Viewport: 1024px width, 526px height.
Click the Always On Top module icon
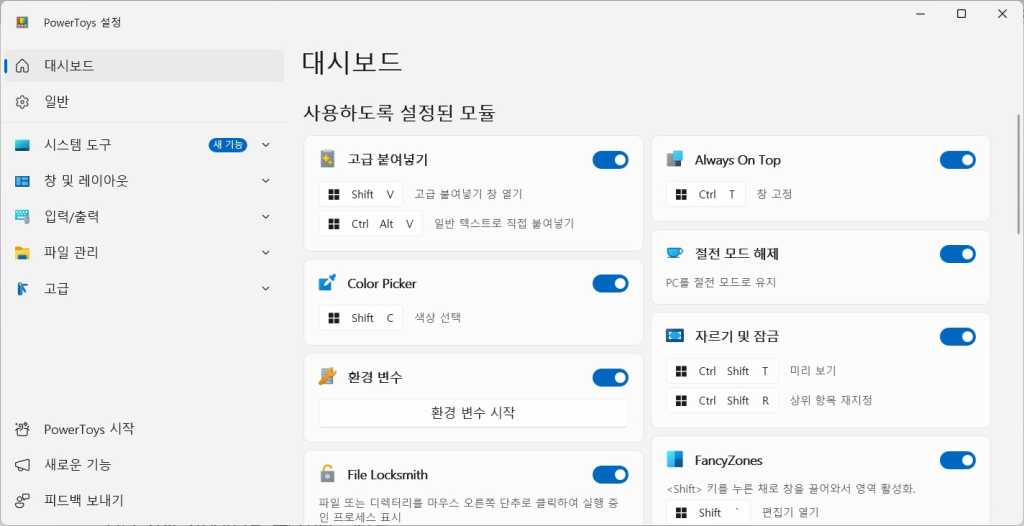[675, 159]
